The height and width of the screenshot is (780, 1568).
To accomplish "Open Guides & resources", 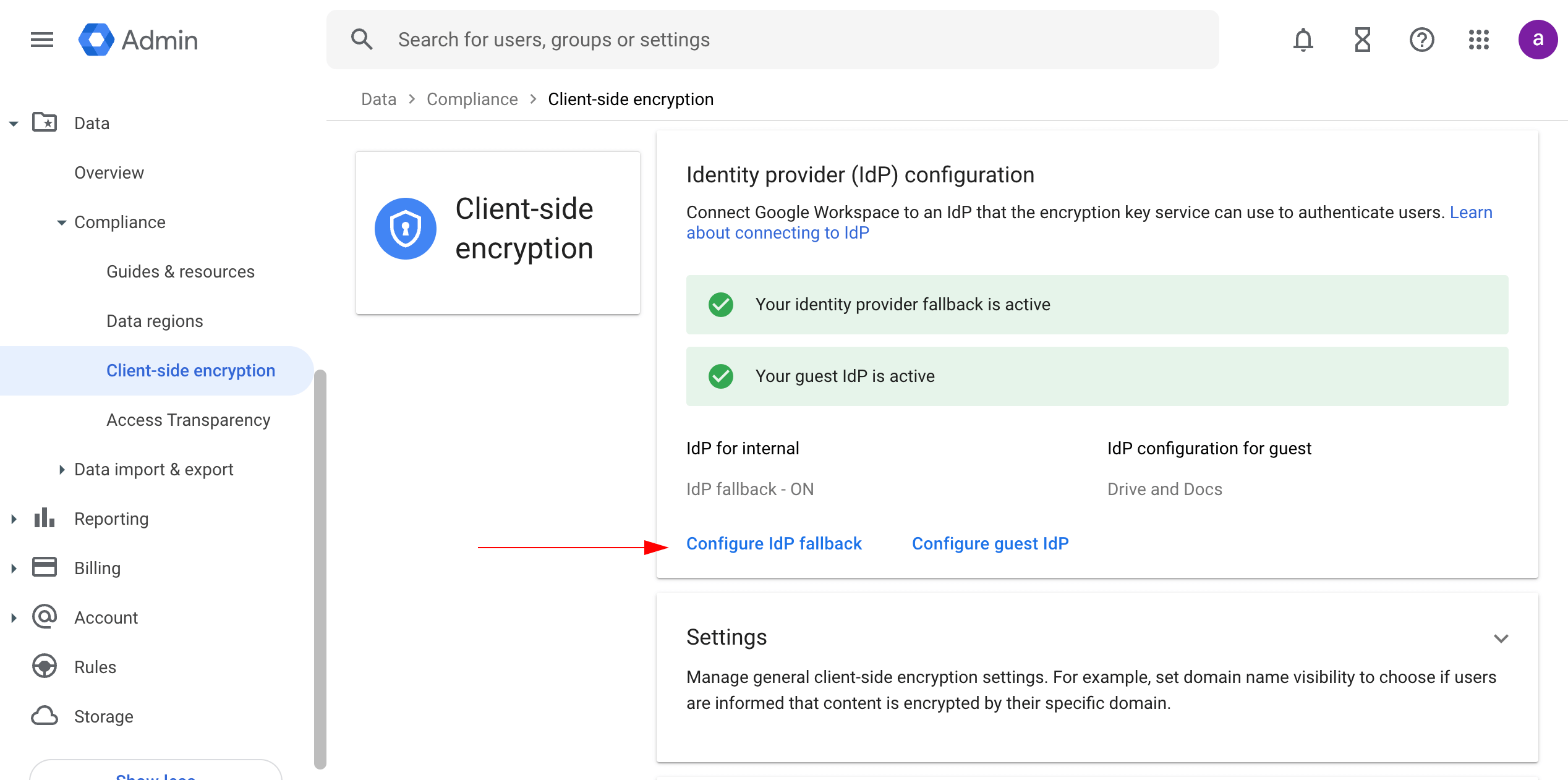I will click(181, 272).
